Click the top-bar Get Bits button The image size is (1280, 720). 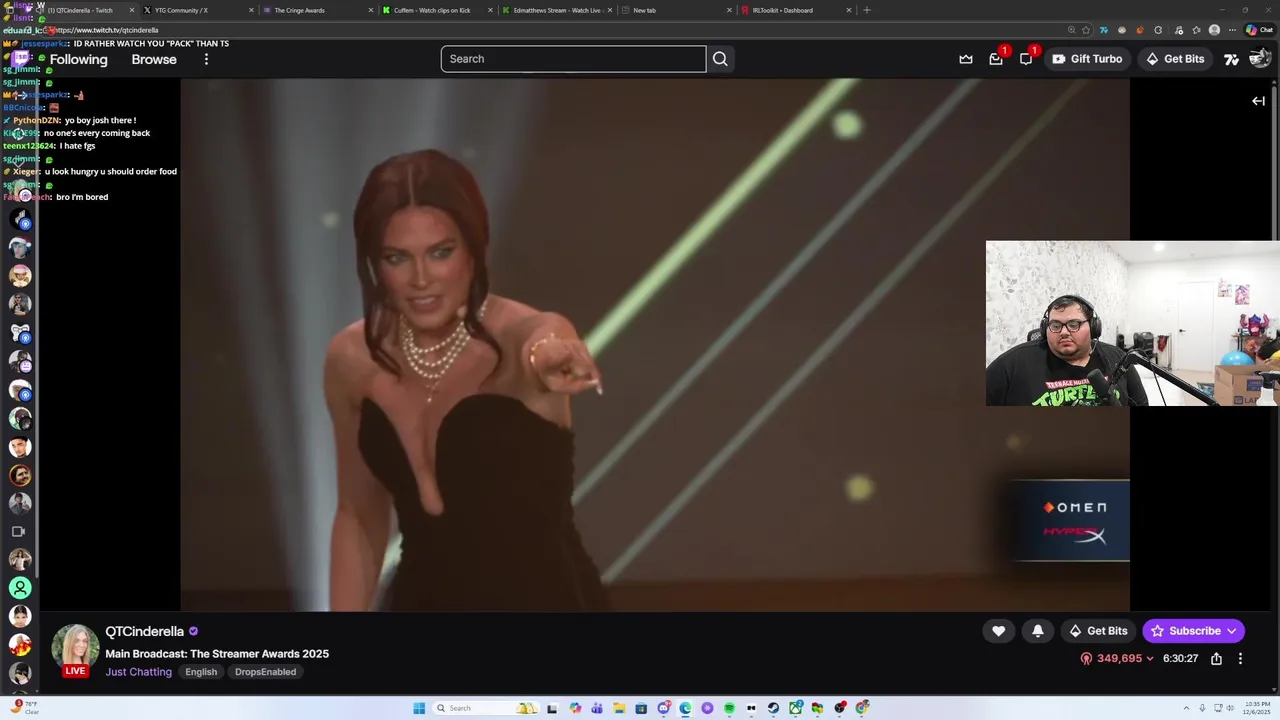(1175, 59)
